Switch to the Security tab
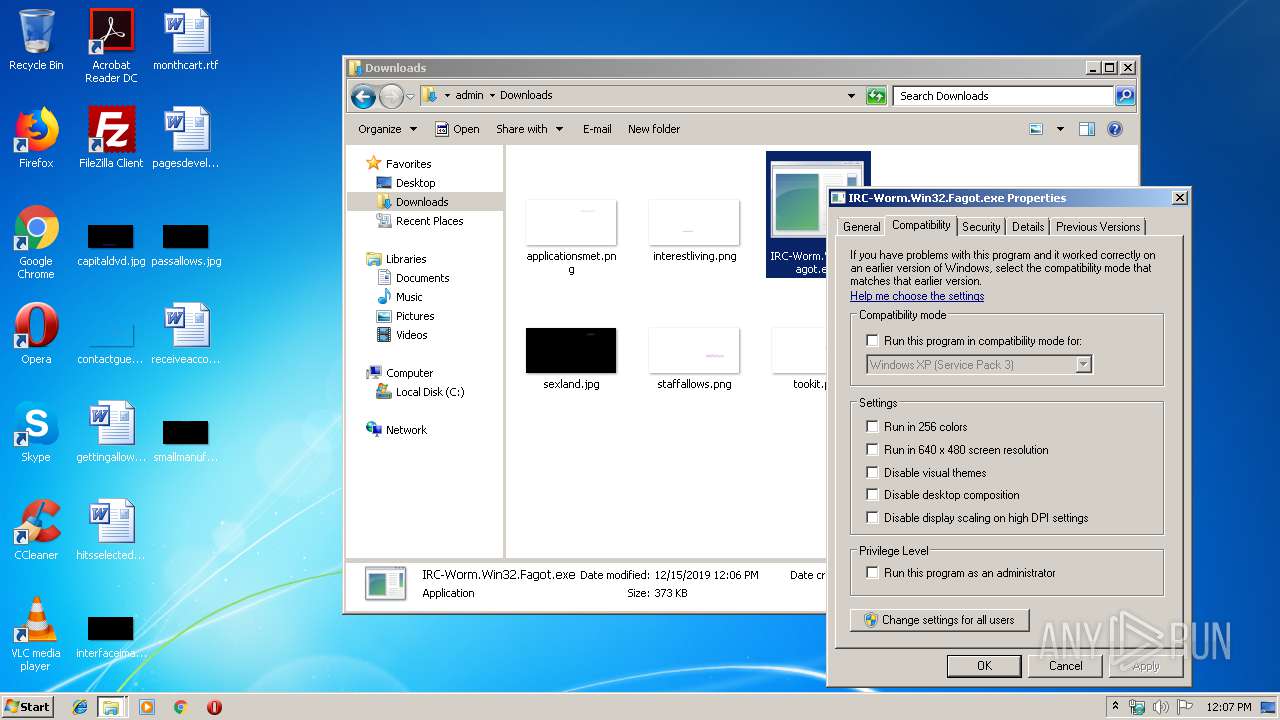 981,227
